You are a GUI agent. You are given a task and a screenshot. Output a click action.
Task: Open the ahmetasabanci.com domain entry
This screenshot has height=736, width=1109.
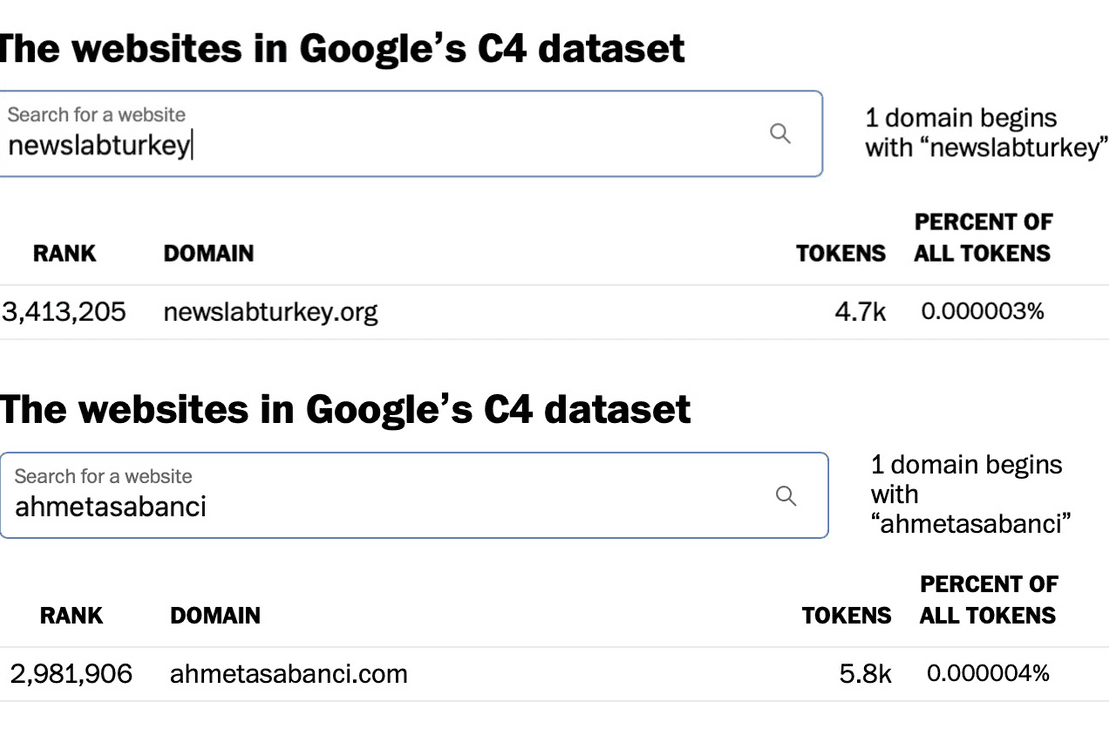[289, 674]
